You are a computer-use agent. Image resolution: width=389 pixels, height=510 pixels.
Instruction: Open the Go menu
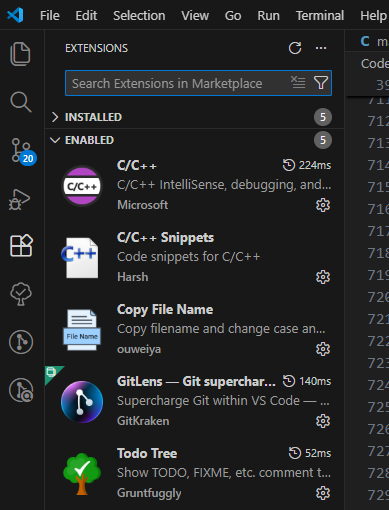(233, 16)
